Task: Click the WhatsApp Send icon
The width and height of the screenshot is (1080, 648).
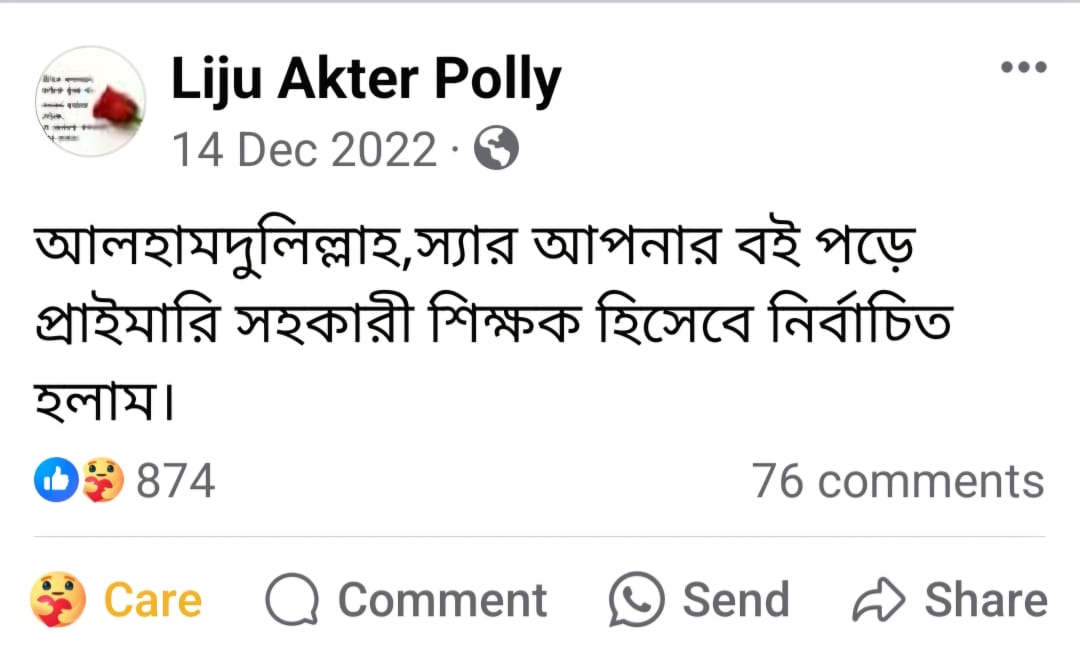Action: pos(636,601)
